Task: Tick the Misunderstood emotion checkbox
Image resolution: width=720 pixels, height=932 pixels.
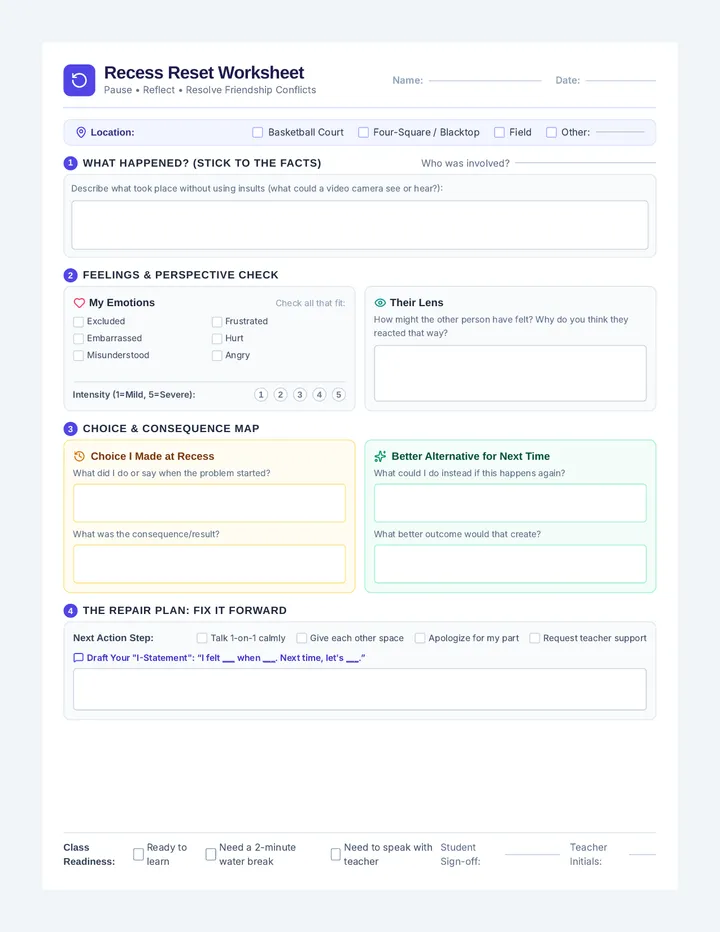Action: (x=78, y=355)
